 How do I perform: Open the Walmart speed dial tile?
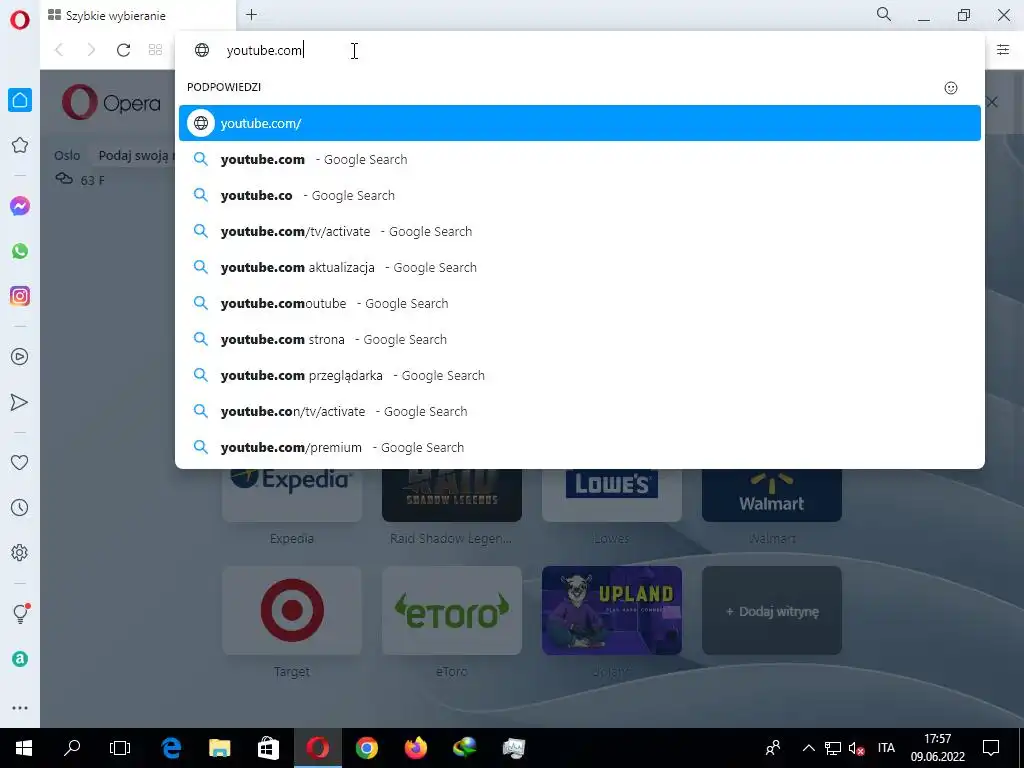tap(772, 495)
